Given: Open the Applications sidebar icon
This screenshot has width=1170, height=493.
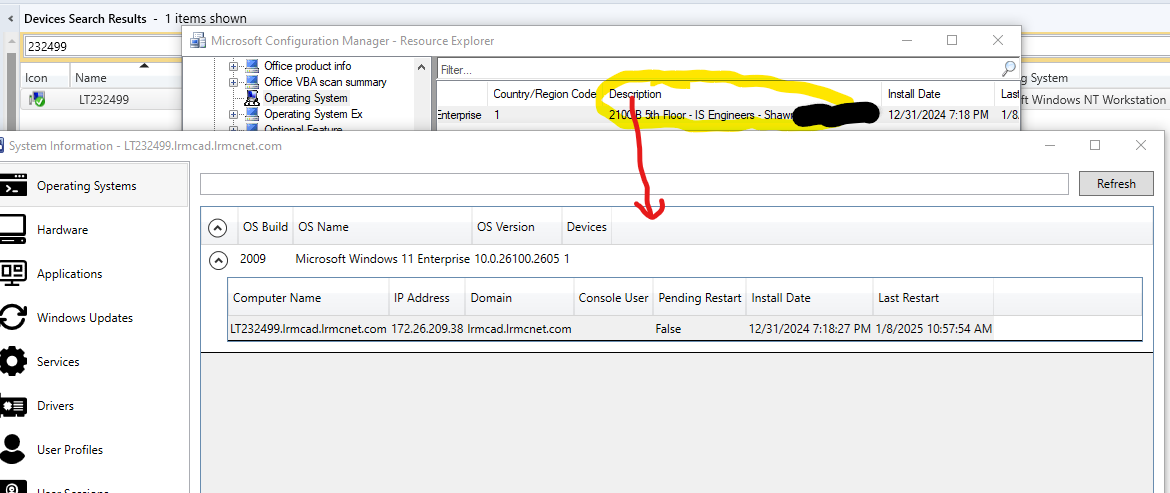Looking at the screenshot, I should coord(13,274).
